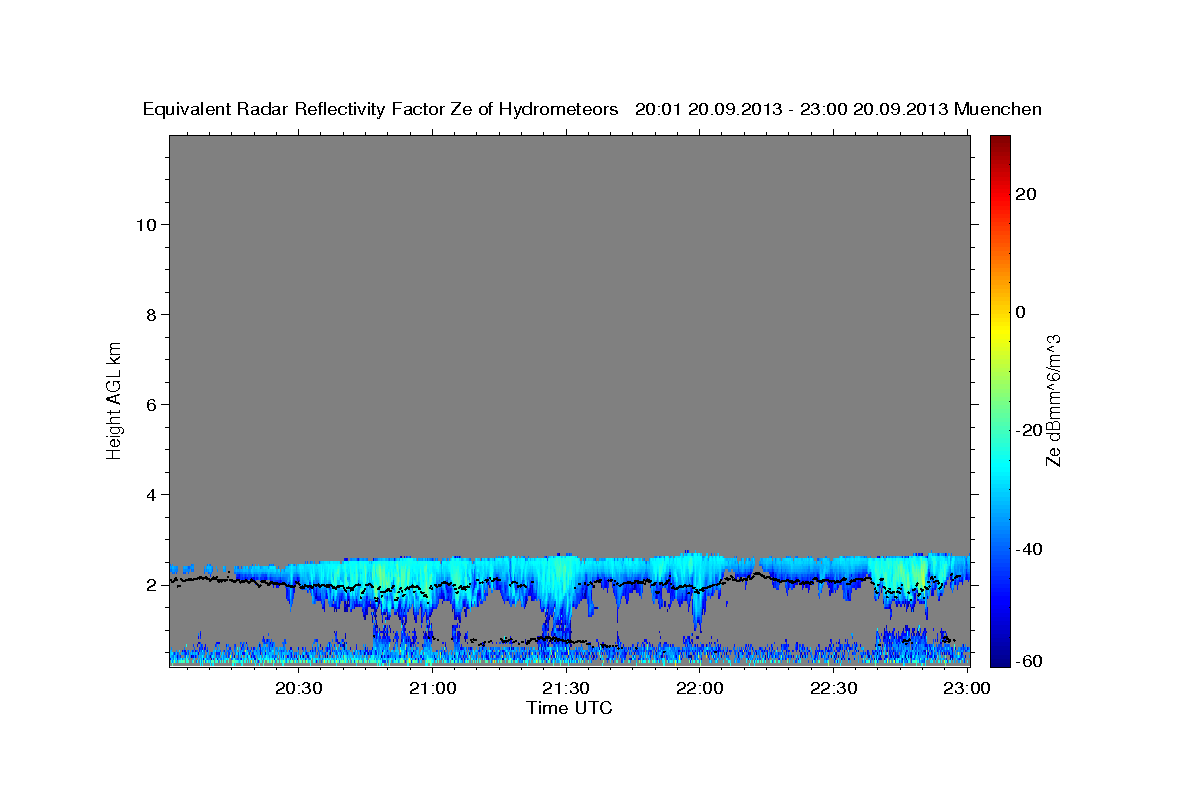Click the plot title starting "Equivalent Radar Reflectivity Factor"
The image size is (1200, 800).
click(593, 109)
